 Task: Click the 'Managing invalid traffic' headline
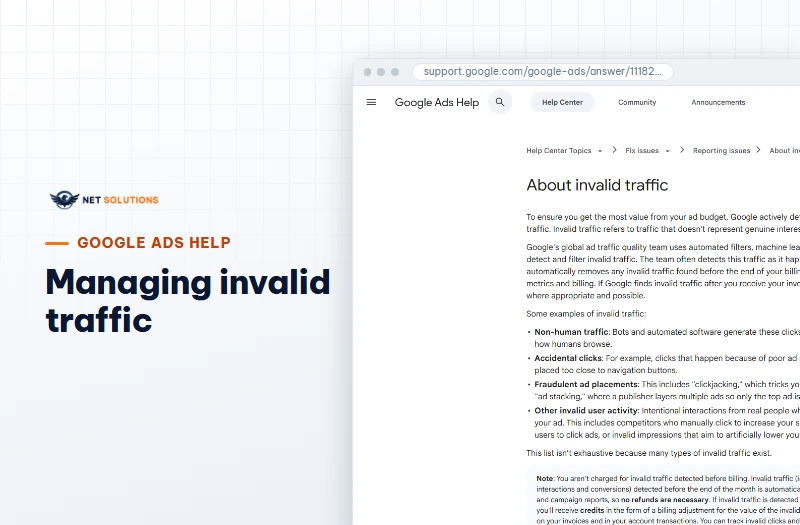[188, 301]
